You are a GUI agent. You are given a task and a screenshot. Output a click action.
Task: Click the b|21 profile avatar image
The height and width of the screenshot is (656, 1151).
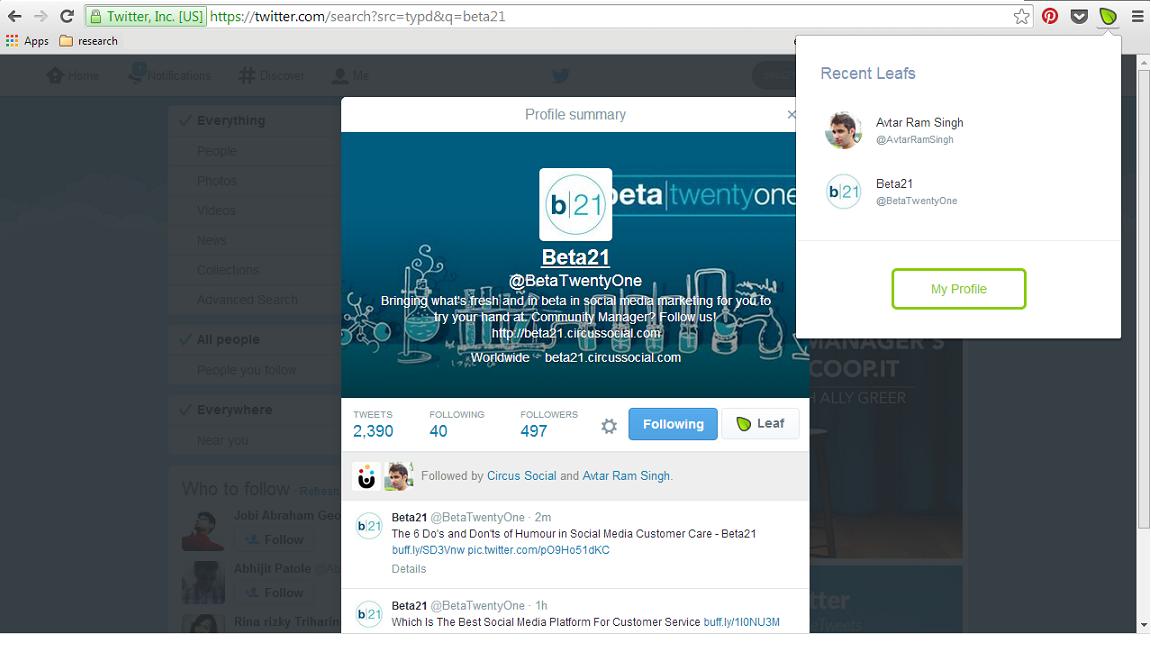point(576,205)
